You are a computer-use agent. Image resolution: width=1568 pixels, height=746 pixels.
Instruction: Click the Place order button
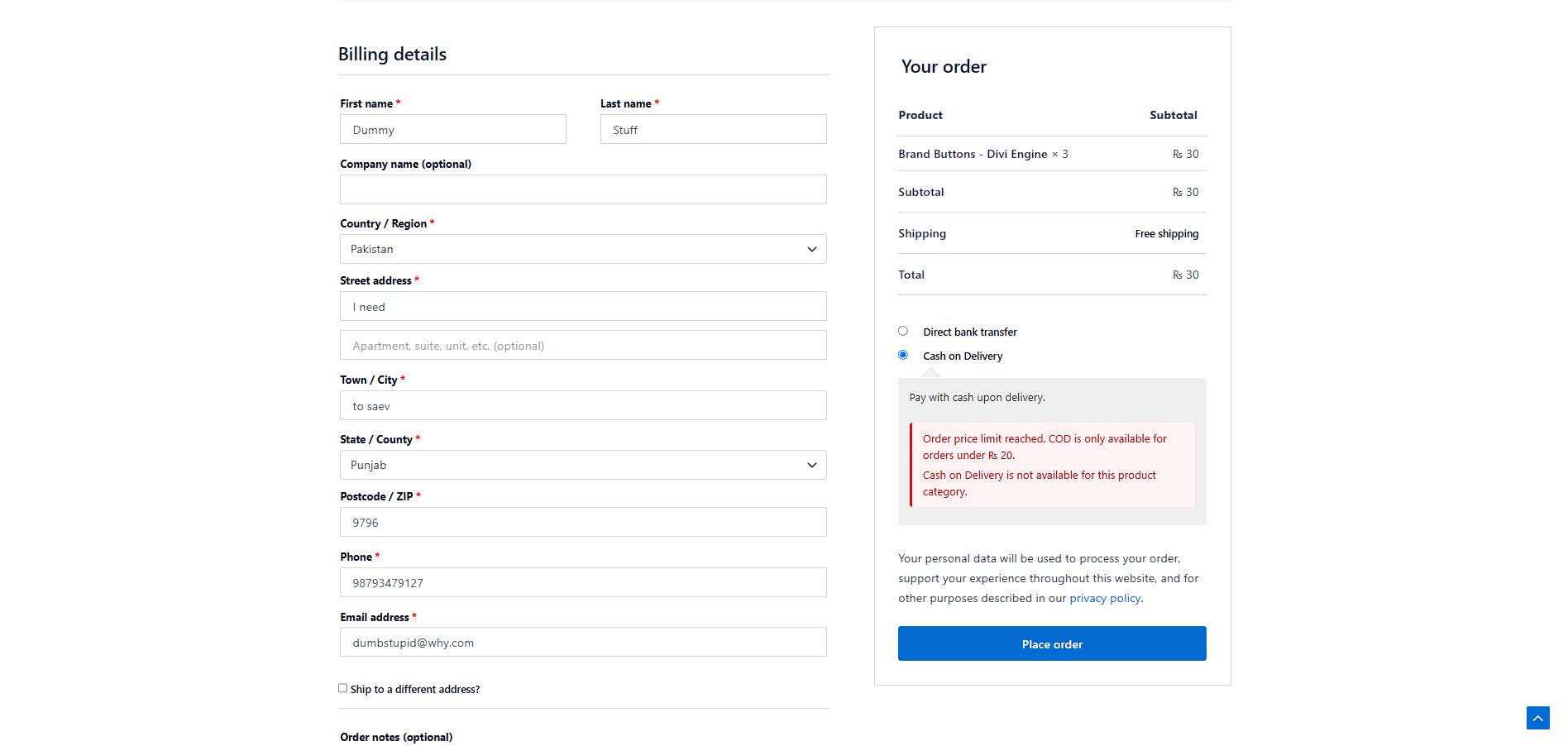(x=1052, y=643)
